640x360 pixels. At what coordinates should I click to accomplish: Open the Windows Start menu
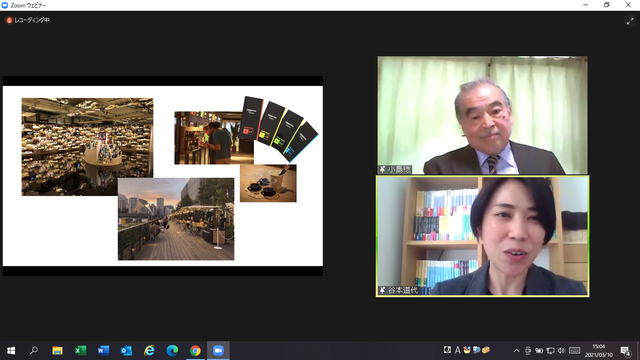click(11, 351)
